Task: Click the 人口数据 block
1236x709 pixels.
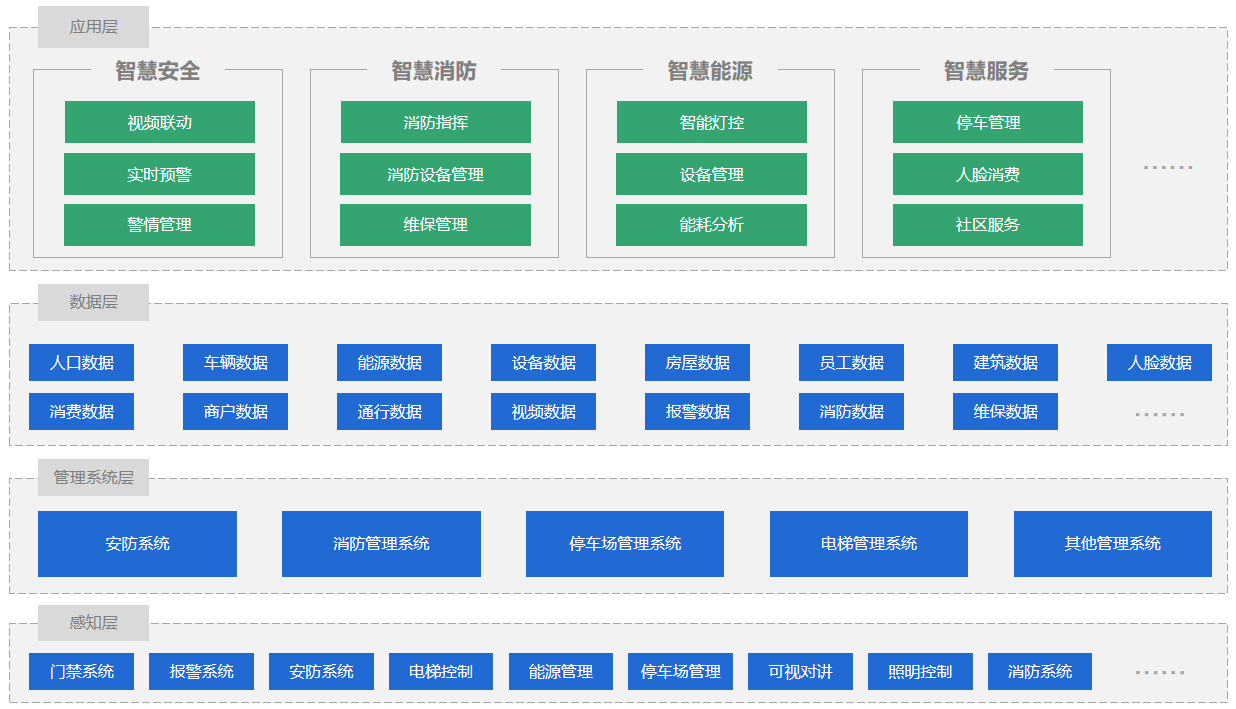Action: tap(81, 363)
